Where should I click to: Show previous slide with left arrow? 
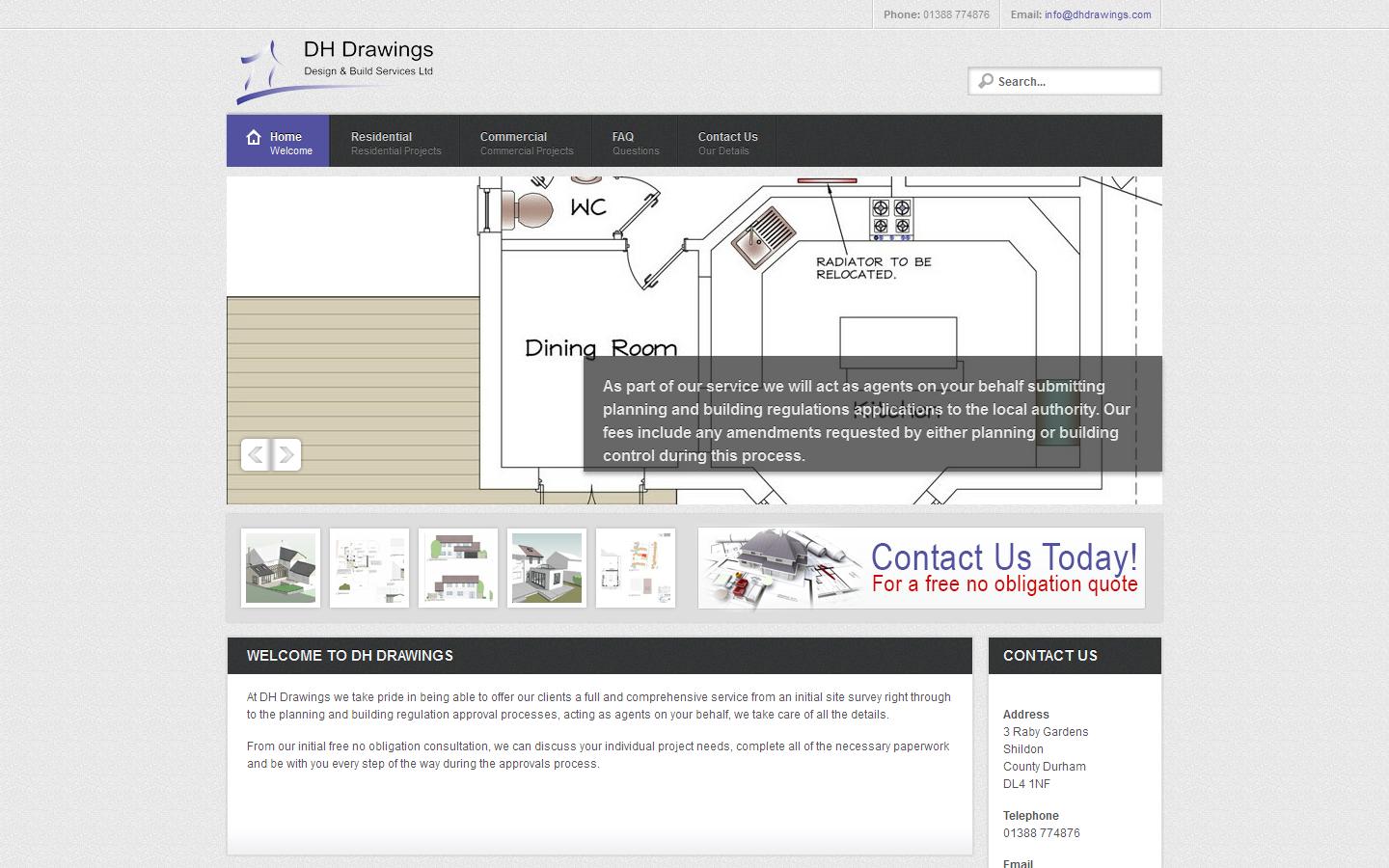point(256,454)
